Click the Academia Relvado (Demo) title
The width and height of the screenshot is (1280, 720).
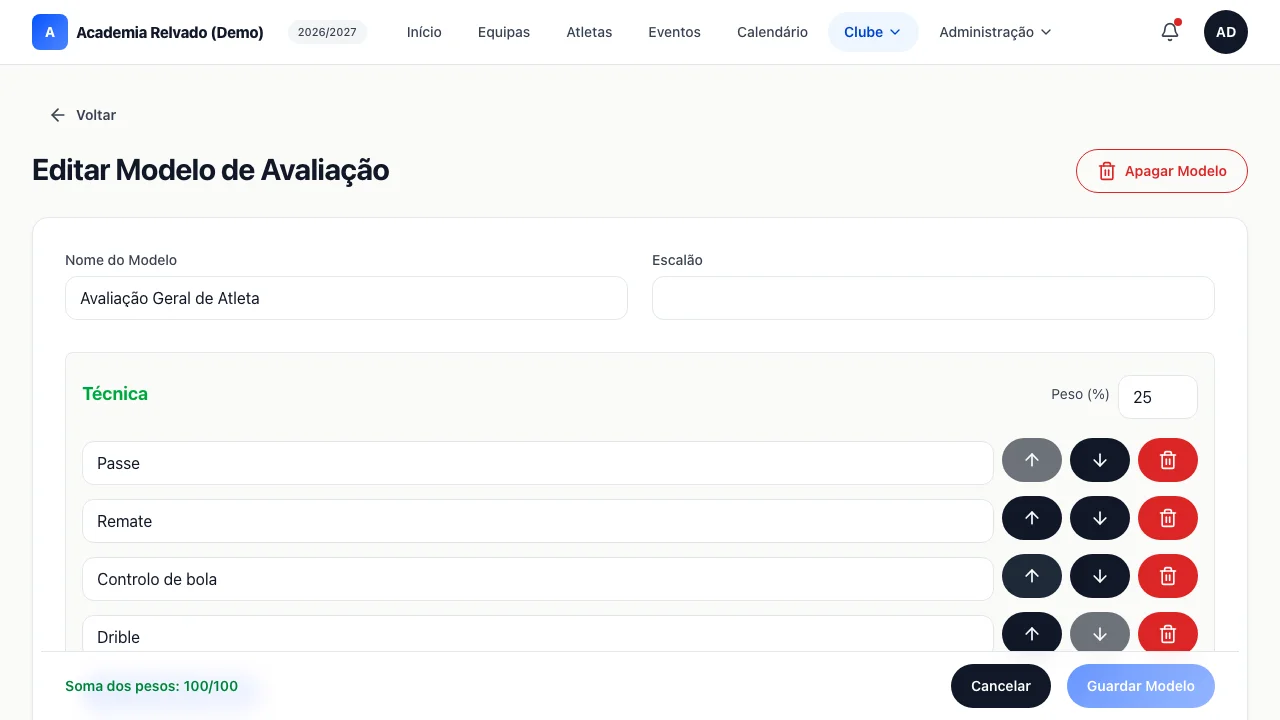pyautogui.click(x=170, y=32)
